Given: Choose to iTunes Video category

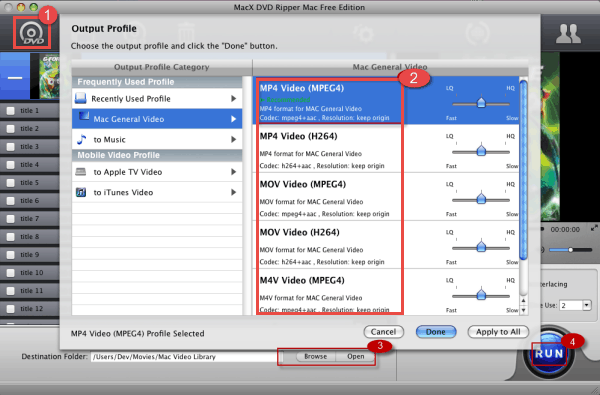Looking at the screenshot, I should click(x=157, y=192).
